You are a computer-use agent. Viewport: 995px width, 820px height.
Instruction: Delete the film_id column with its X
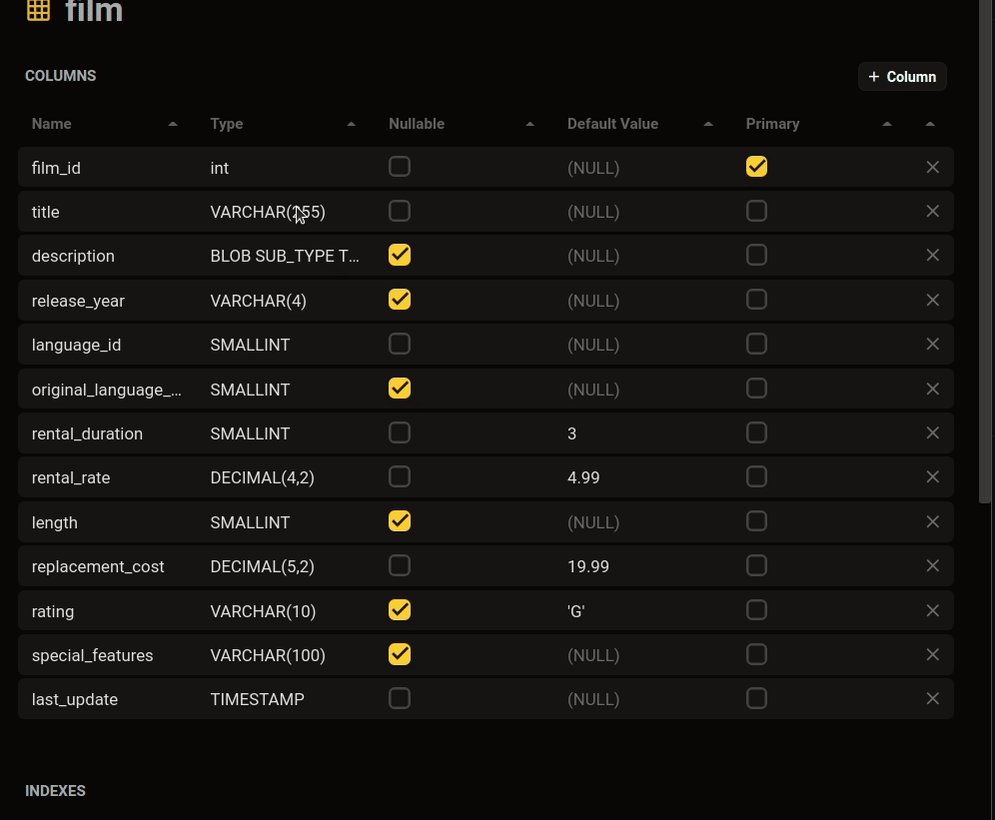[x=932, y=167]
